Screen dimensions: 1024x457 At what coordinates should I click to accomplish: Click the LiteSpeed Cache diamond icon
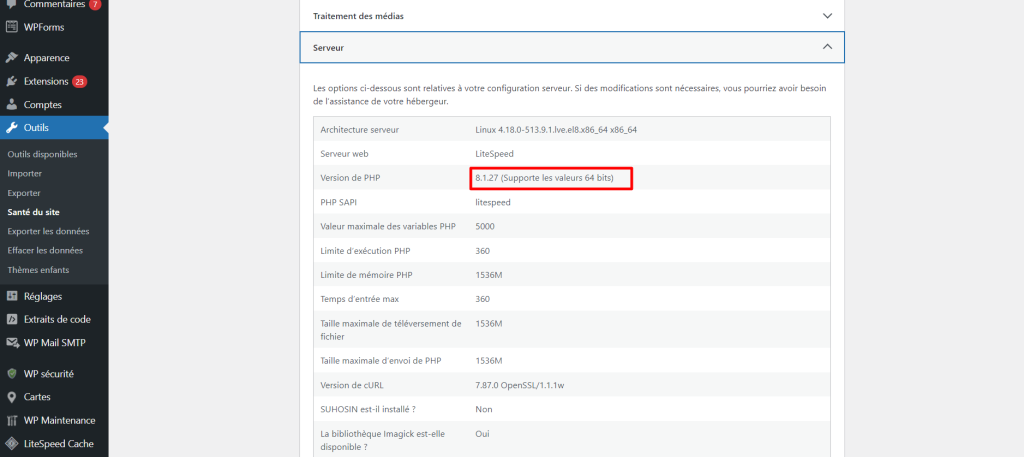[x=11, y=444]
